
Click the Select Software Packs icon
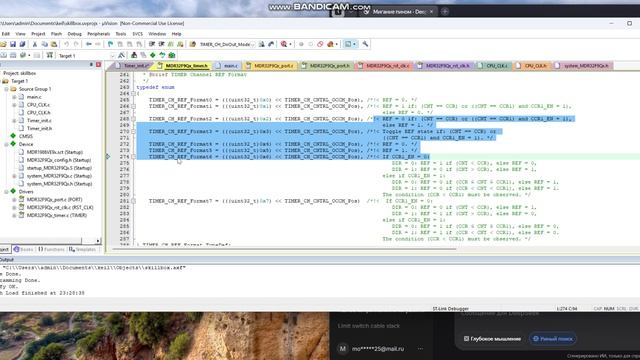162,55
